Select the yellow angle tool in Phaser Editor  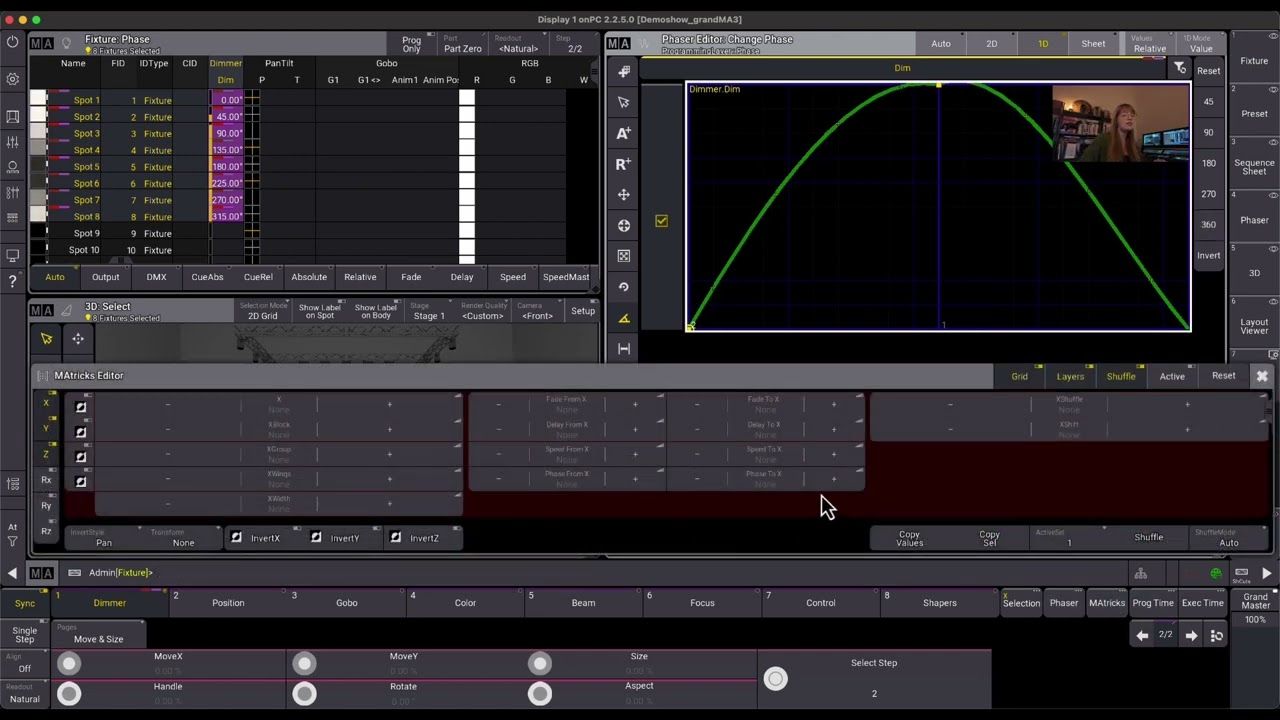click(624, 318)
